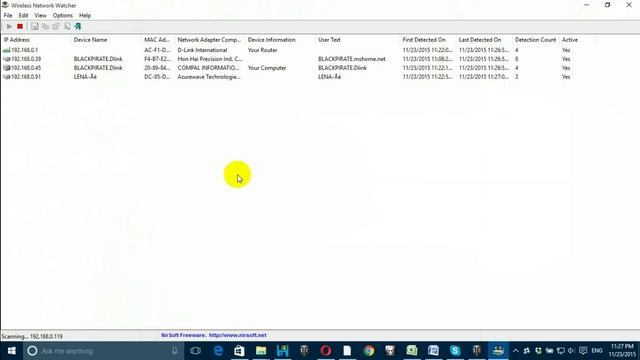Sort by the Detection Count column header
The width and height of the screenshot is (640, 360).
[536, 40]
